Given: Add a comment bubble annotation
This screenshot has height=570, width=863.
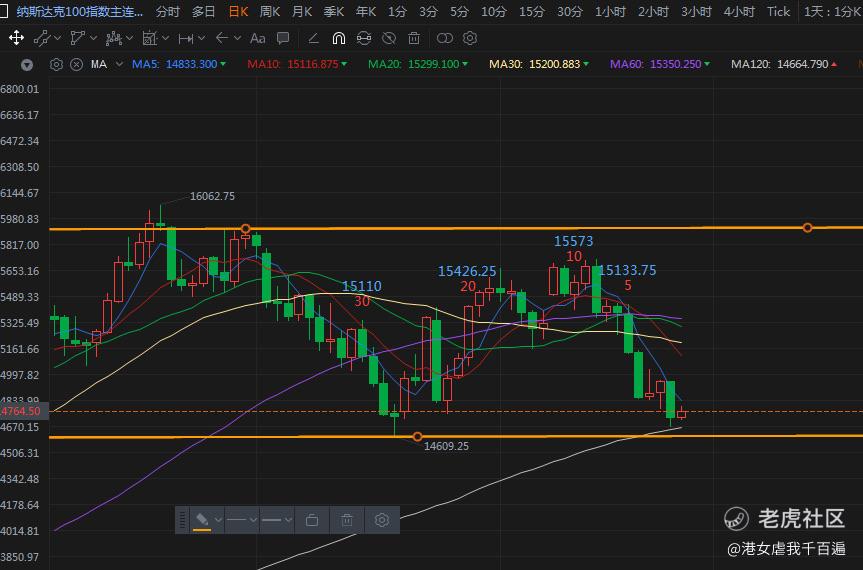Looking at the screenshot, I should click(x=283, y=38).
